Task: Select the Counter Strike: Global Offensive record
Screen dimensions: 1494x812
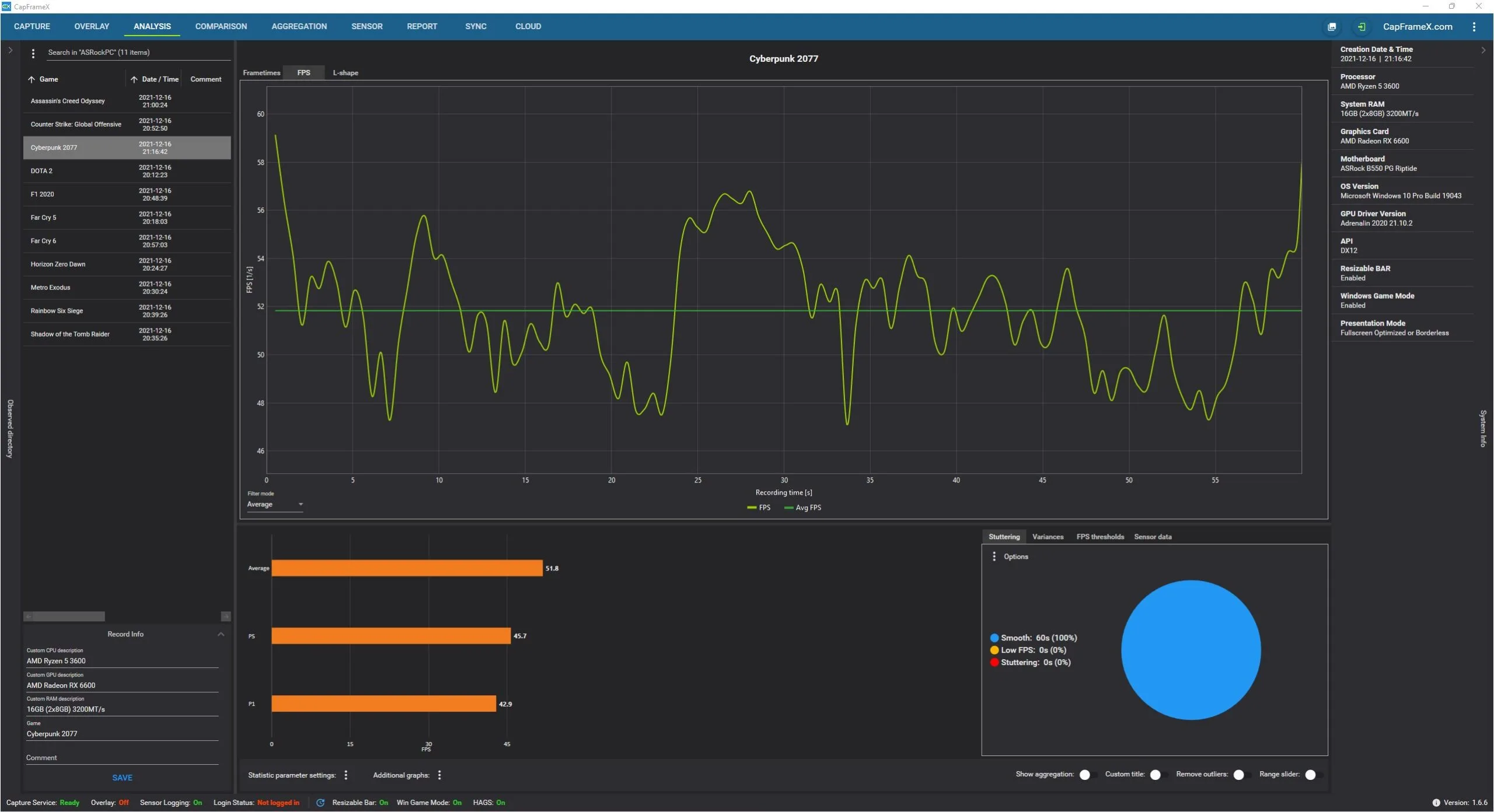Action: [x=127, y=125]
